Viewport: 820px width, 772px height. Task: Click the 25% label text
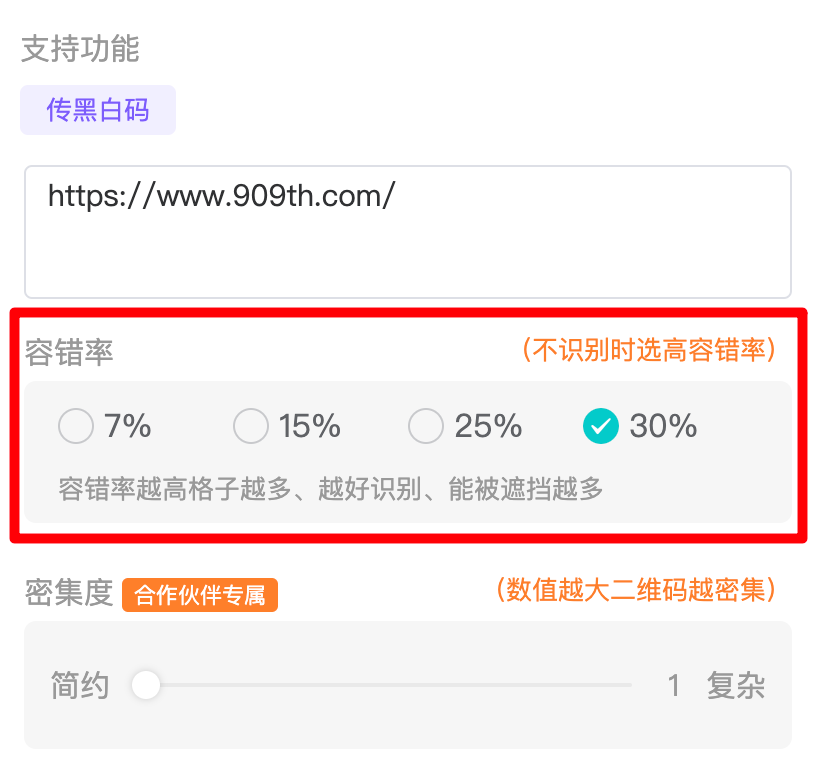click(x=488, y=427)
